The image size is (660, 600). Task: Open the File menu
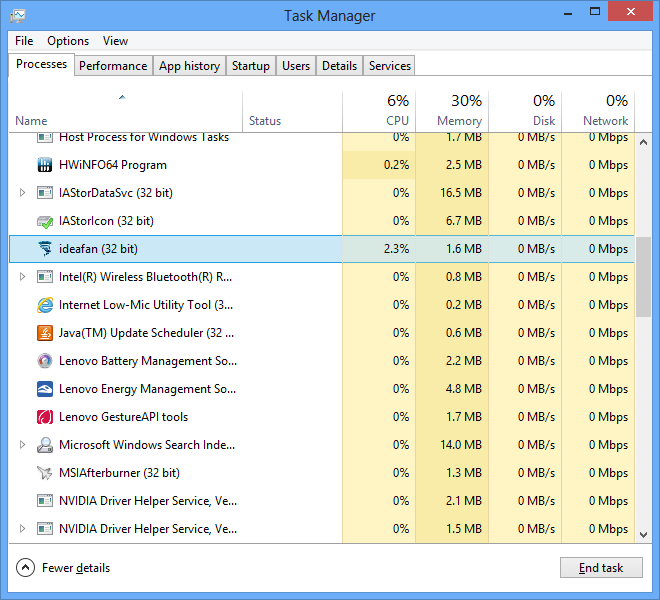24,41
